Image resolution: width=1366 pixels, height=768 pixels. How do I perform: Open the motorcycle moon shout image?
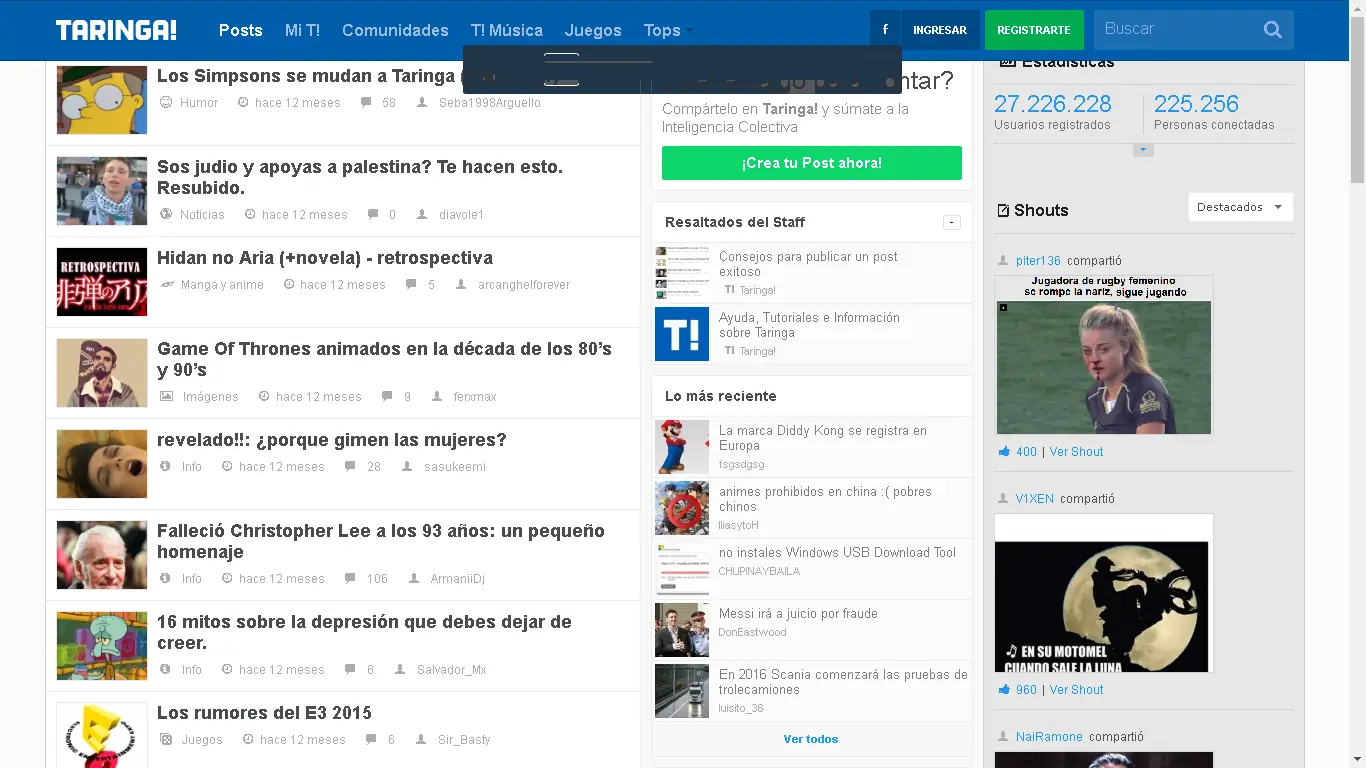point(1104,593)
